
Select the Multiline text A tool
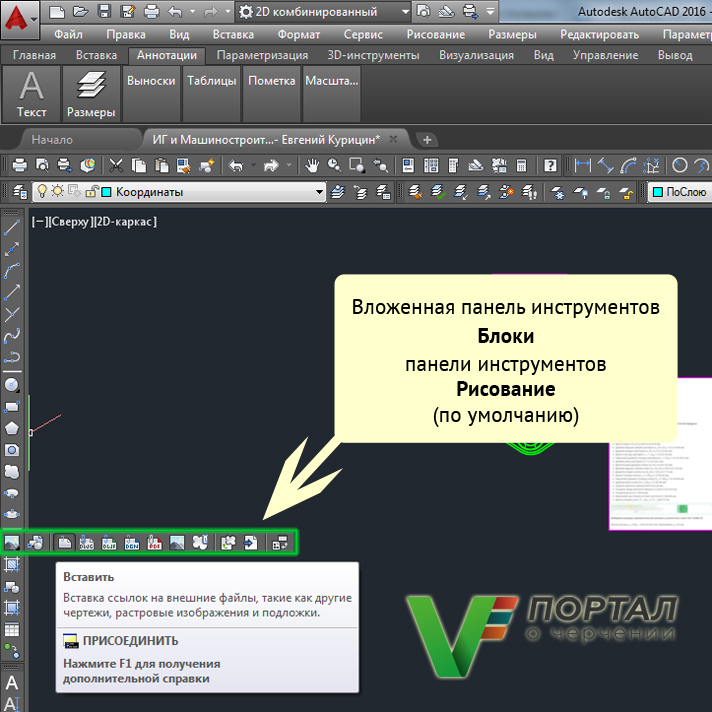[12, 682]
